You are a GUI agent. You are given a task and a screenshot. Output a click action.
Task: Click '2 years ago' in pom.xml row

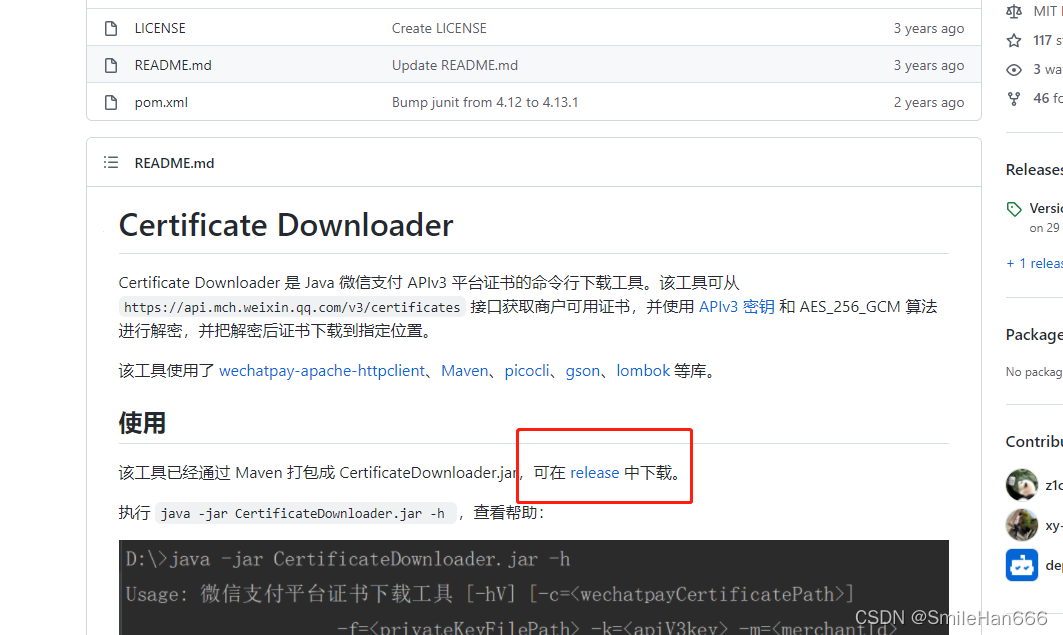929,102
